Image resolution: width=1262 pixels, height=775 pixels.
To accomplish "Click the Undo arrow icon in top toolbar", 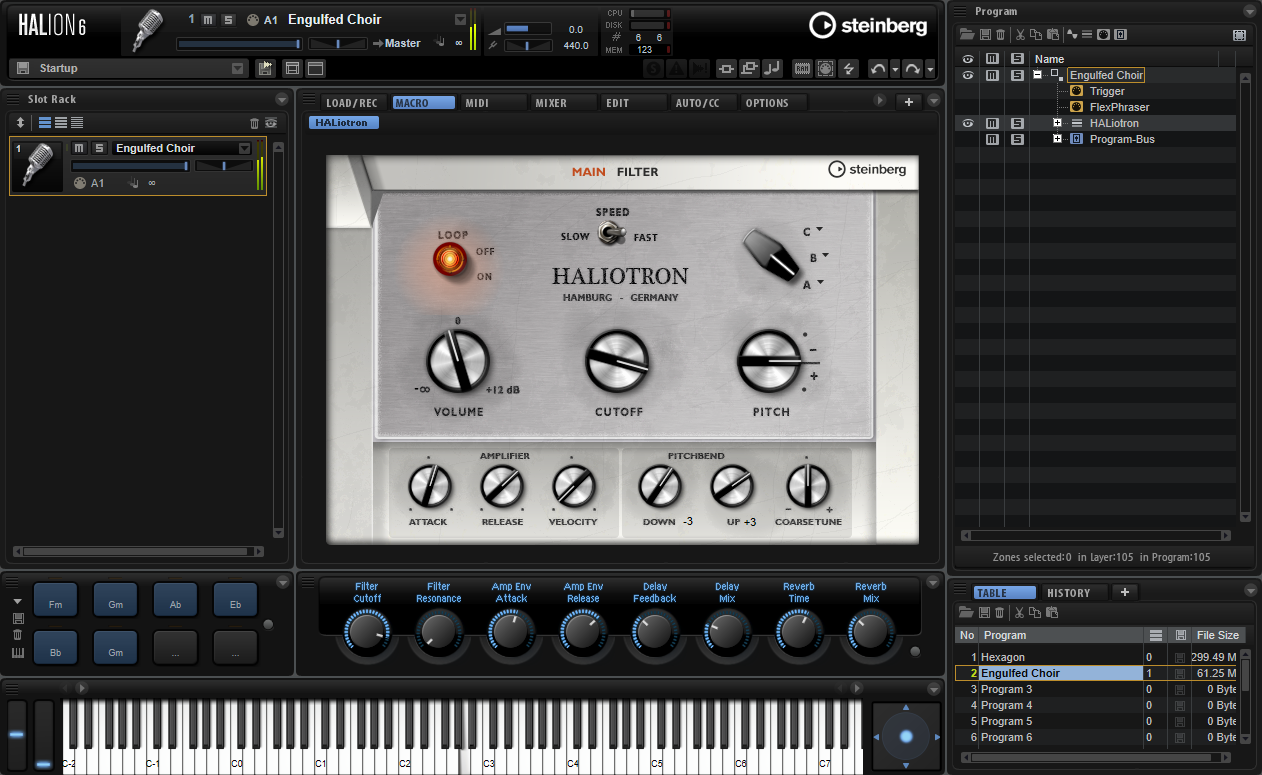I will pyautogui.click(x=878, y=68).
